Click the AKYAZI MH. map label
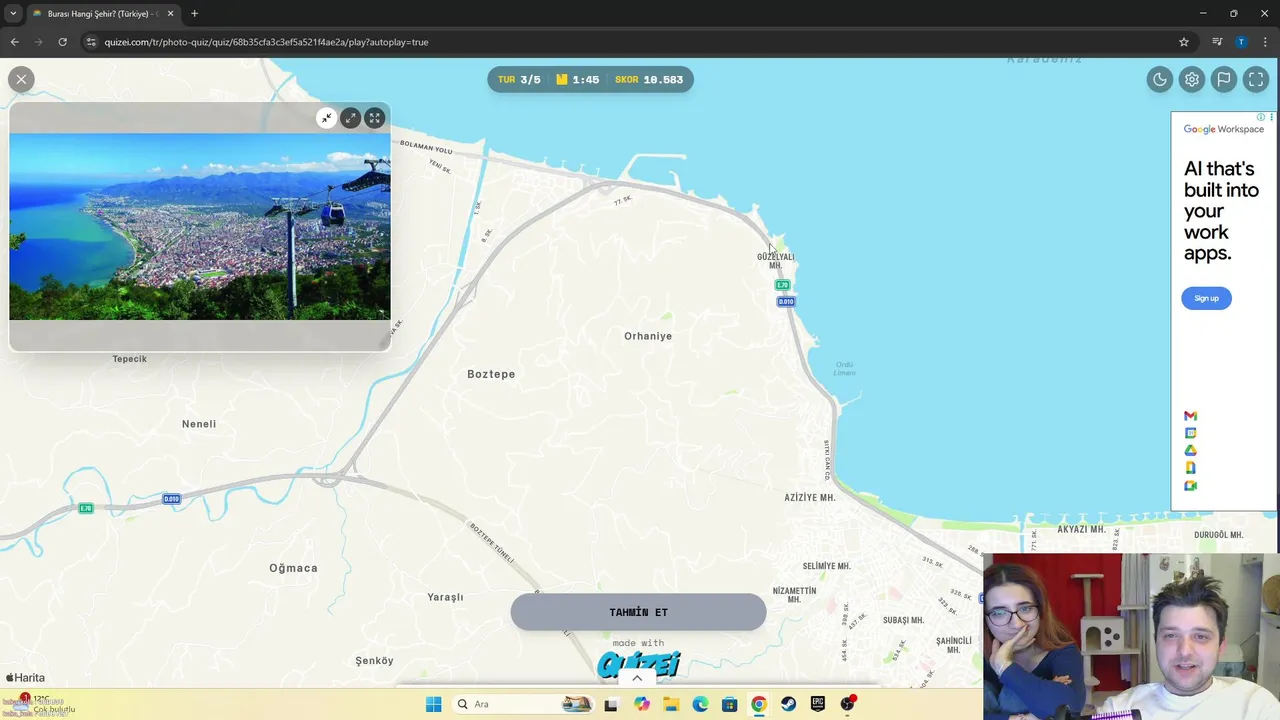1280x720 pixels. point(1081,530)
